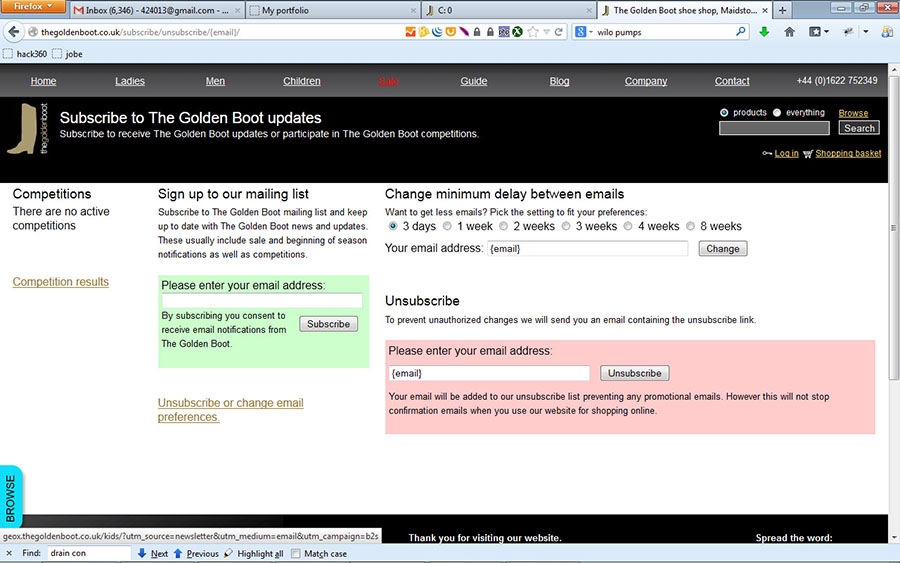900x563 pixels.
Task: Open hack360 bookmark
Action: click(25, 54)
